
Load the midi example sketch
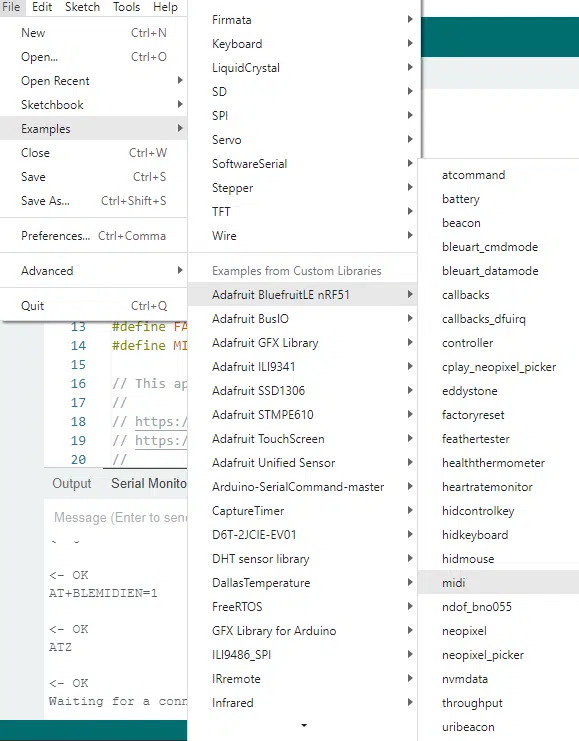click(498, 583)
